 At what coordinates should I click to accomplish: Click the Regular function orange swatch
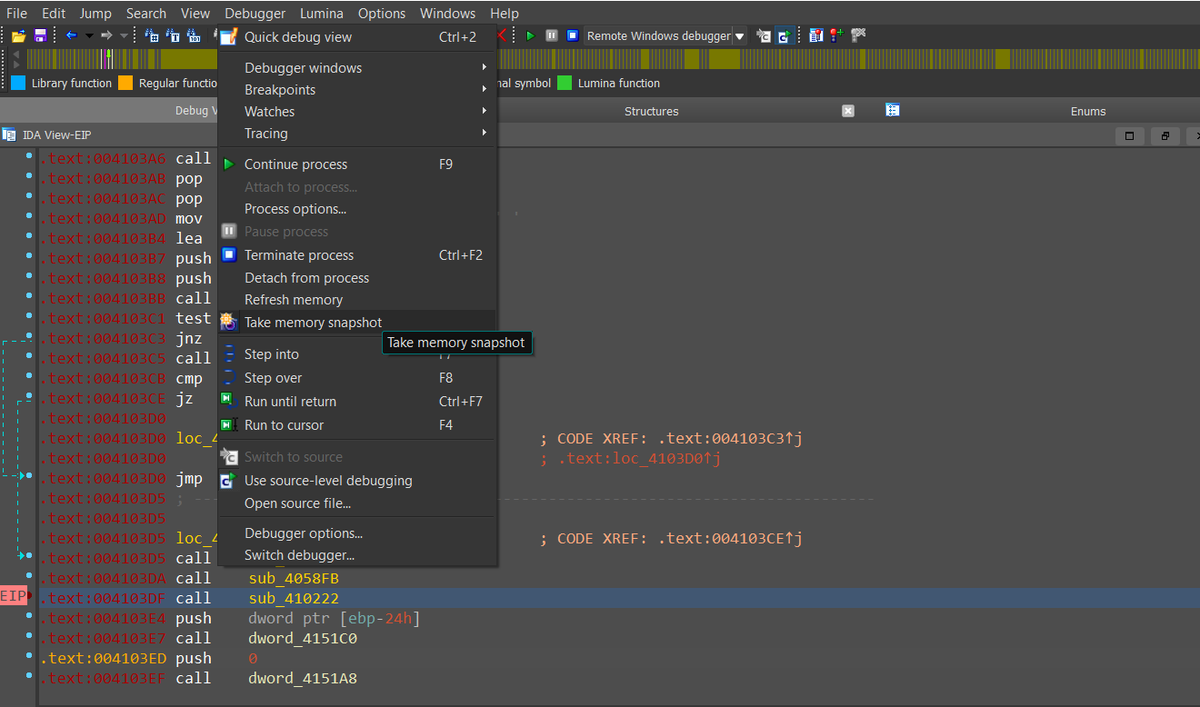(125, 83)
